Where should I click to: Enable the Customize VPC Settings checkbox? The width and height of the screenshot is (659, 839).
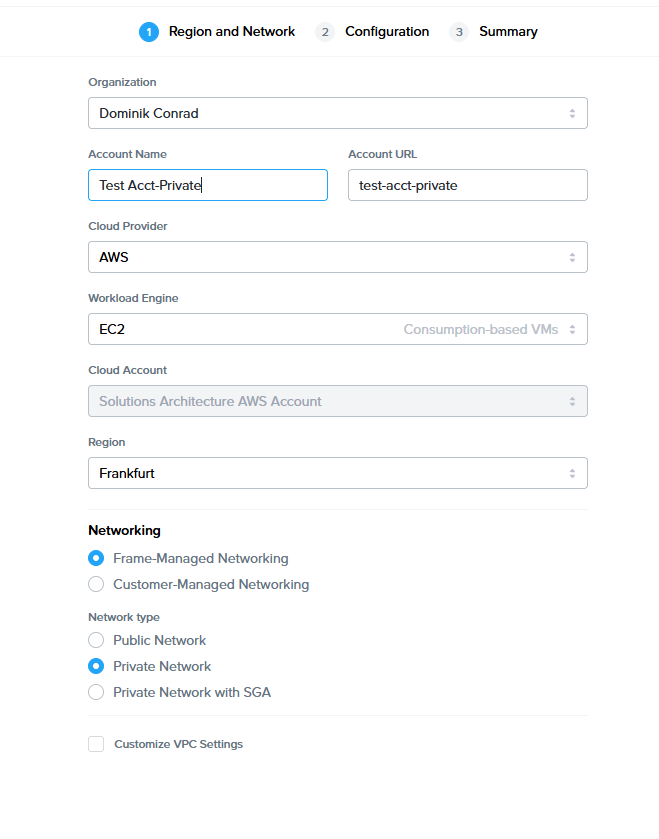pos(96,744)
